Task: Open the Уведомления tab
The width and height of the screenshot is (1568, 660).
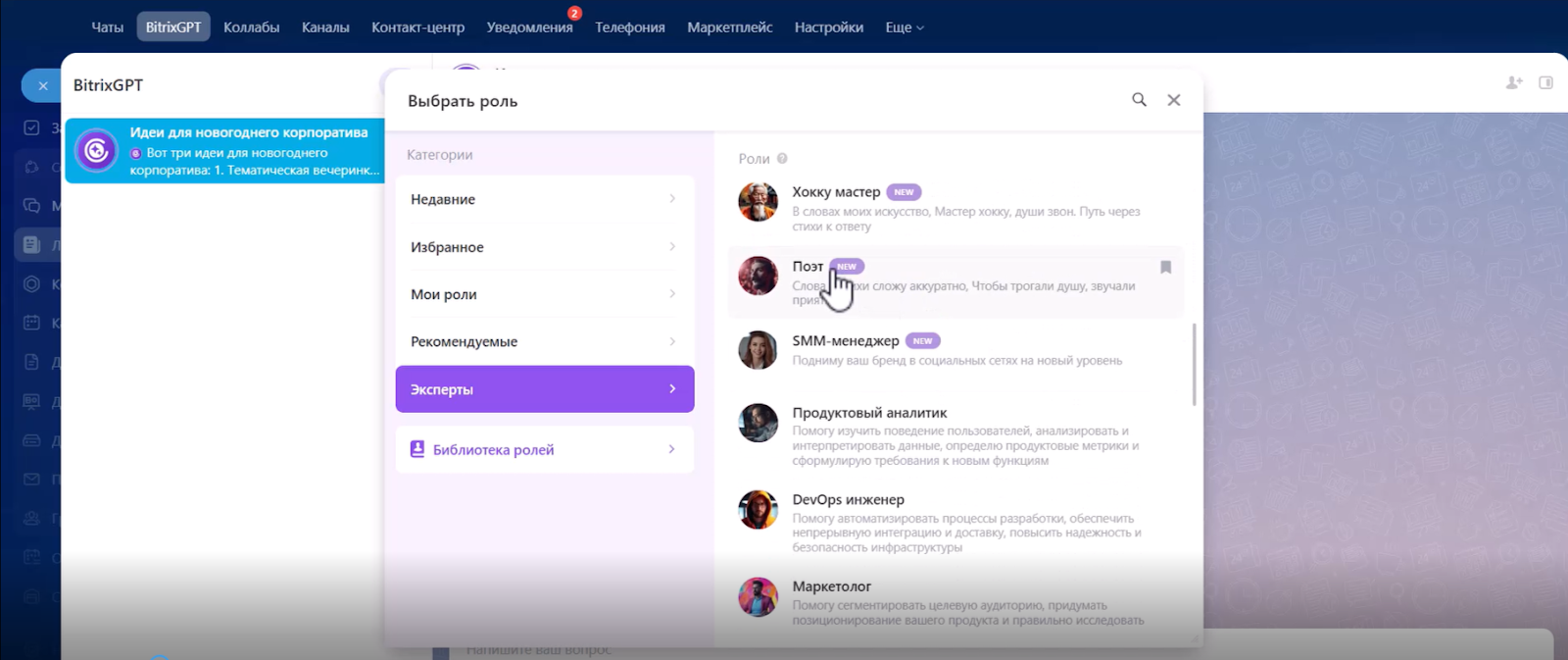Action: [x=529, y=27]
